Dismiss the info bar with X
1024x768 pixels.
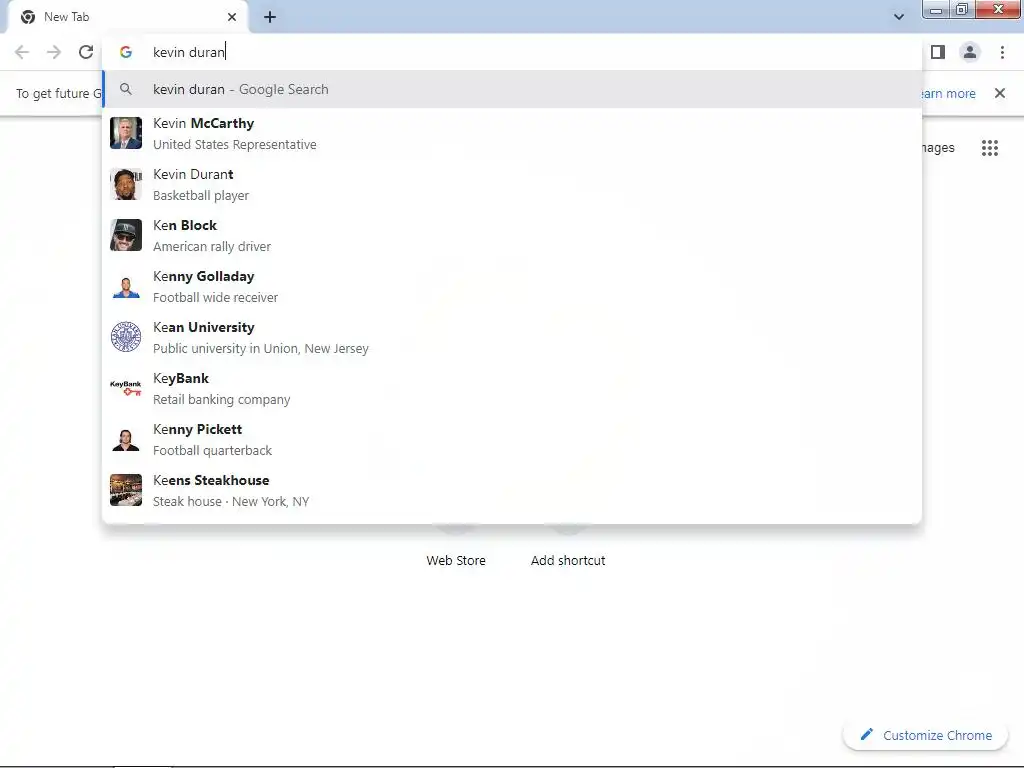pyautogui.click(x=1000, y=93)
